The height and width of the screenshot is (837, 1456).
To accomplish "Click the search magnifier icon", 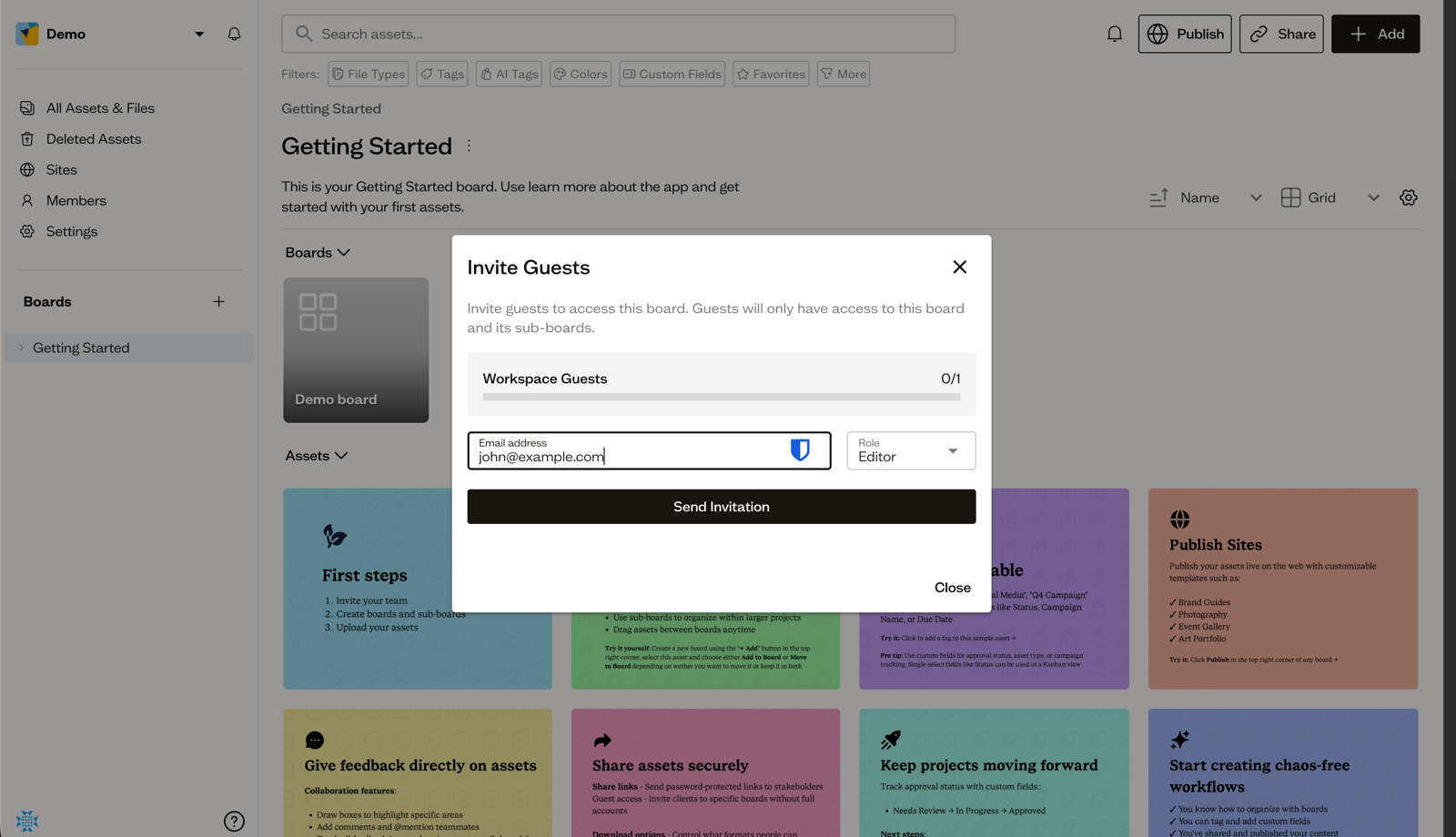I will coord(304,34).
